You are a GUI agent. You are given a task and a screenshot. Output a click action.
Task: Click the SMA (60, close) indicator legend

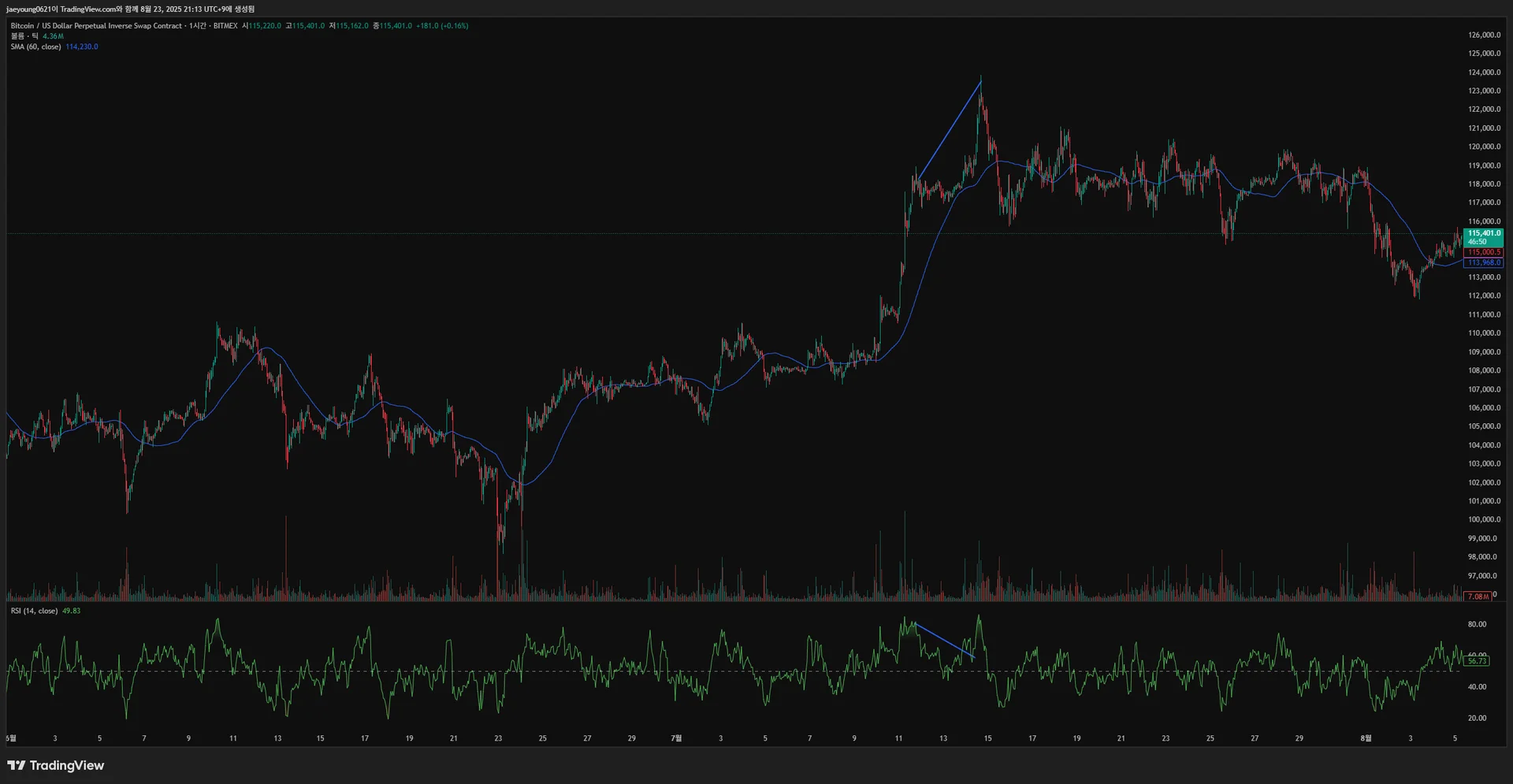pos(35,46)
